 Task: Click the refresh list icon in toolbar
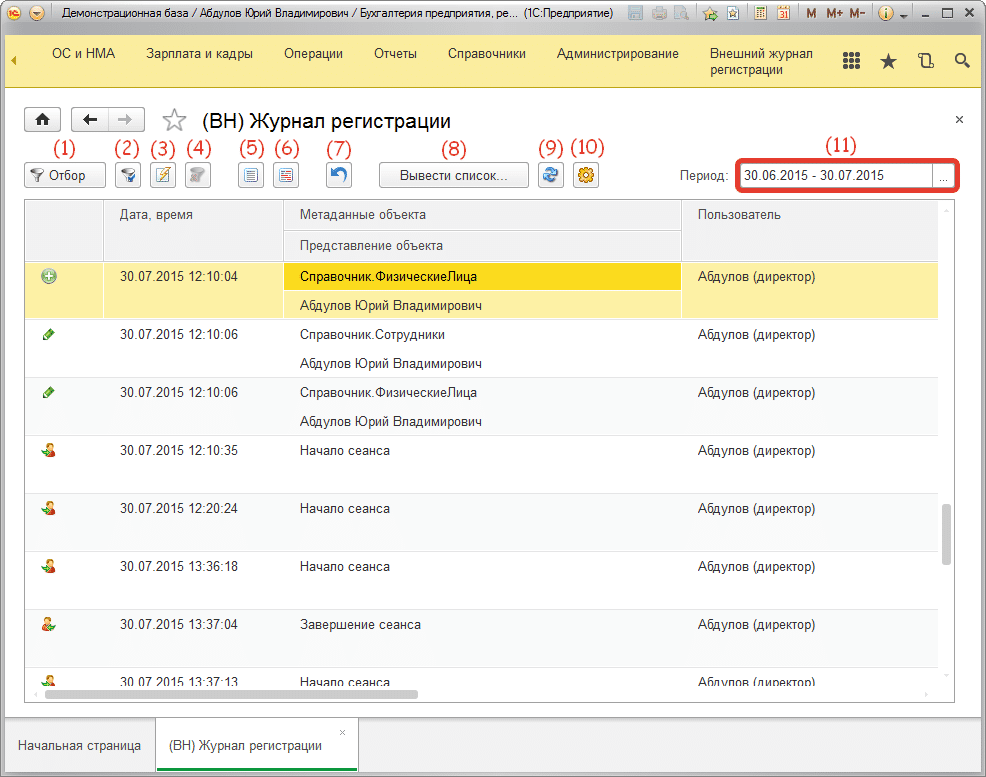[x=550, y=176]
